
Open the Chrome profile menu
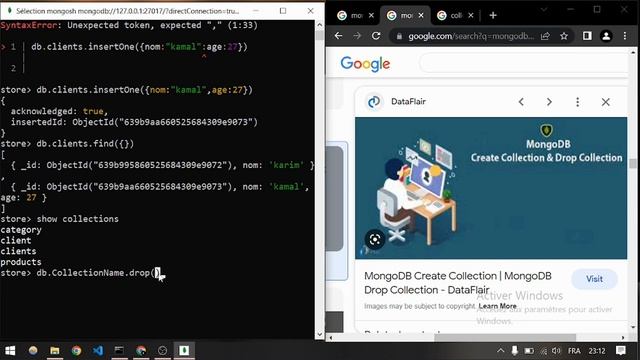click(606, 36)
